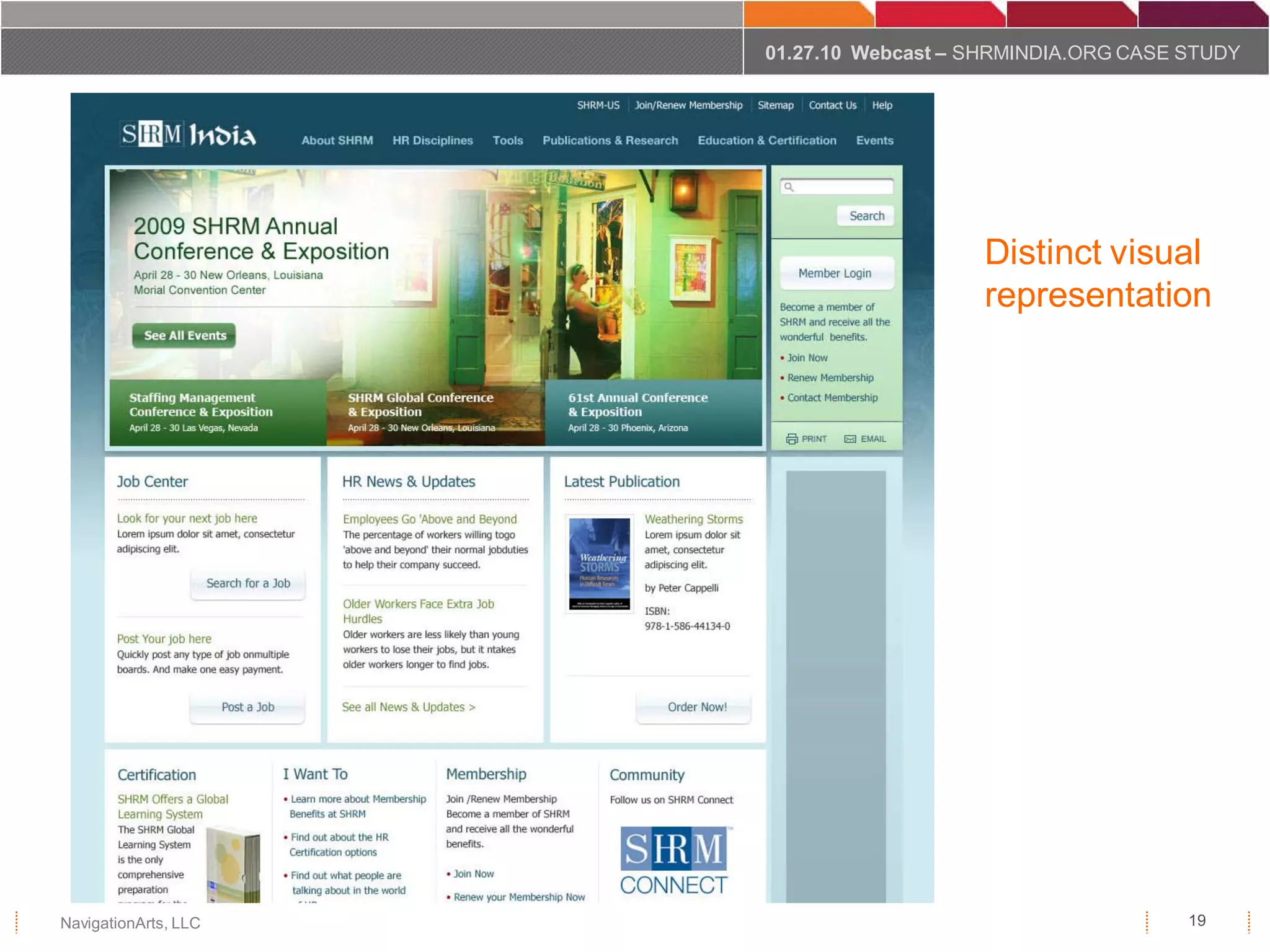Open Publications & Research menu
Image resolution: width=1270 pixels, height=952 pixels.
coord(610,141)
